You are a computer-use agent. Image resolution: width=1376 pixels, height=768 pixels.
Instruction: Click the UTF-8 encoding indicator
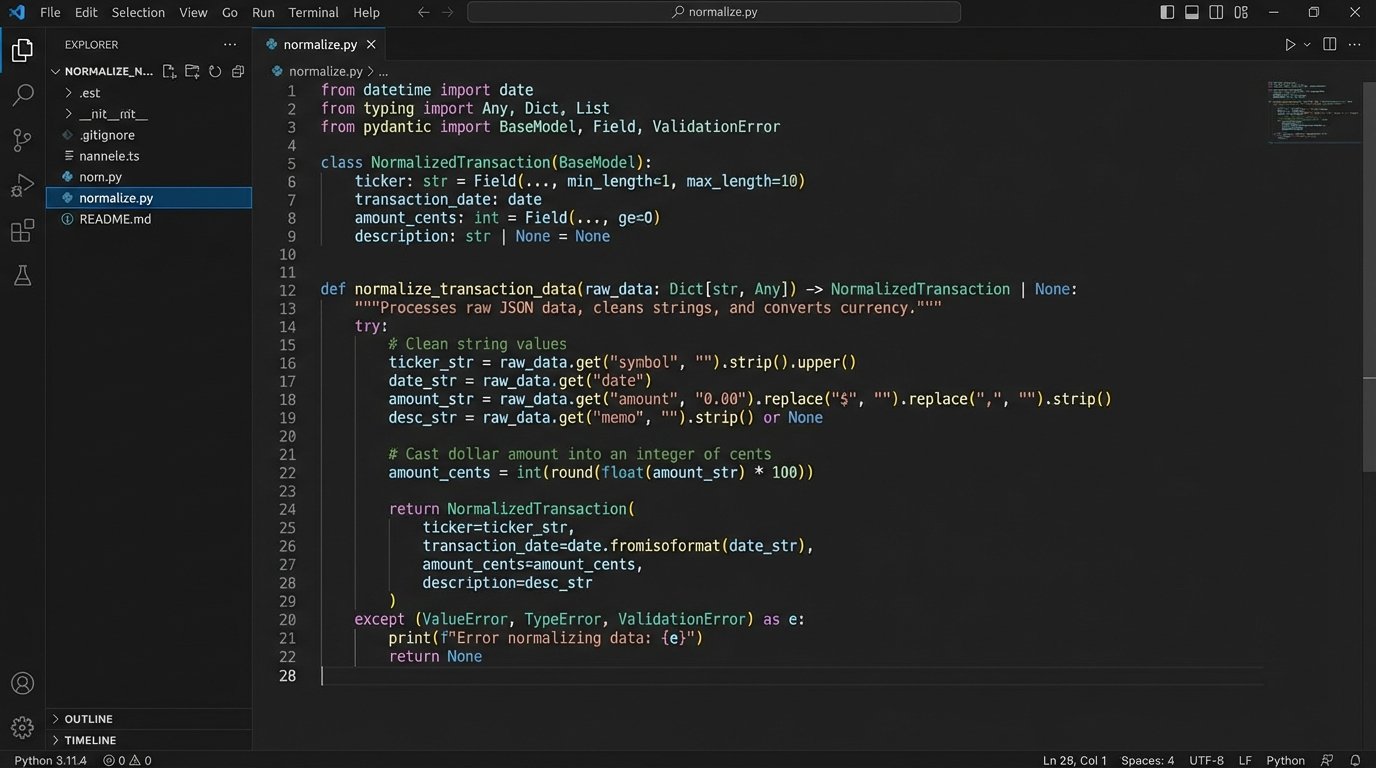1207,760
